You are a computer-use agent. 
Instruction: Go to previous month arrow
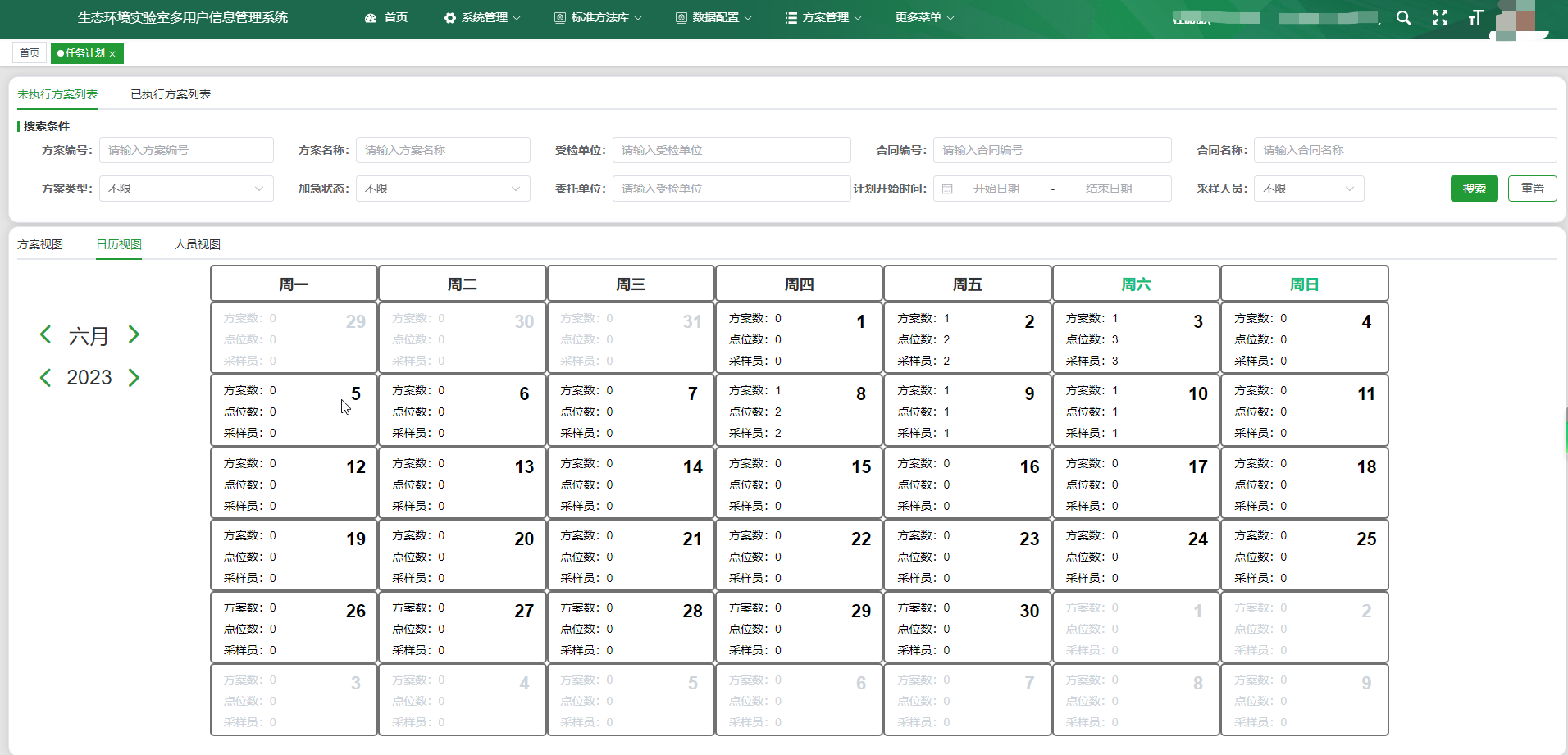(46, 334)
